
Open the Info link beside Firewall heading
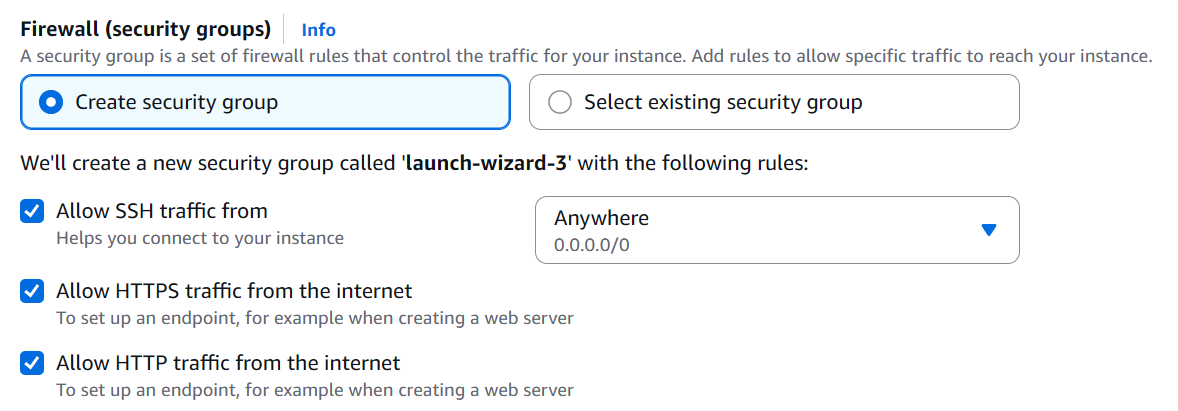click(x=318, y=30)
